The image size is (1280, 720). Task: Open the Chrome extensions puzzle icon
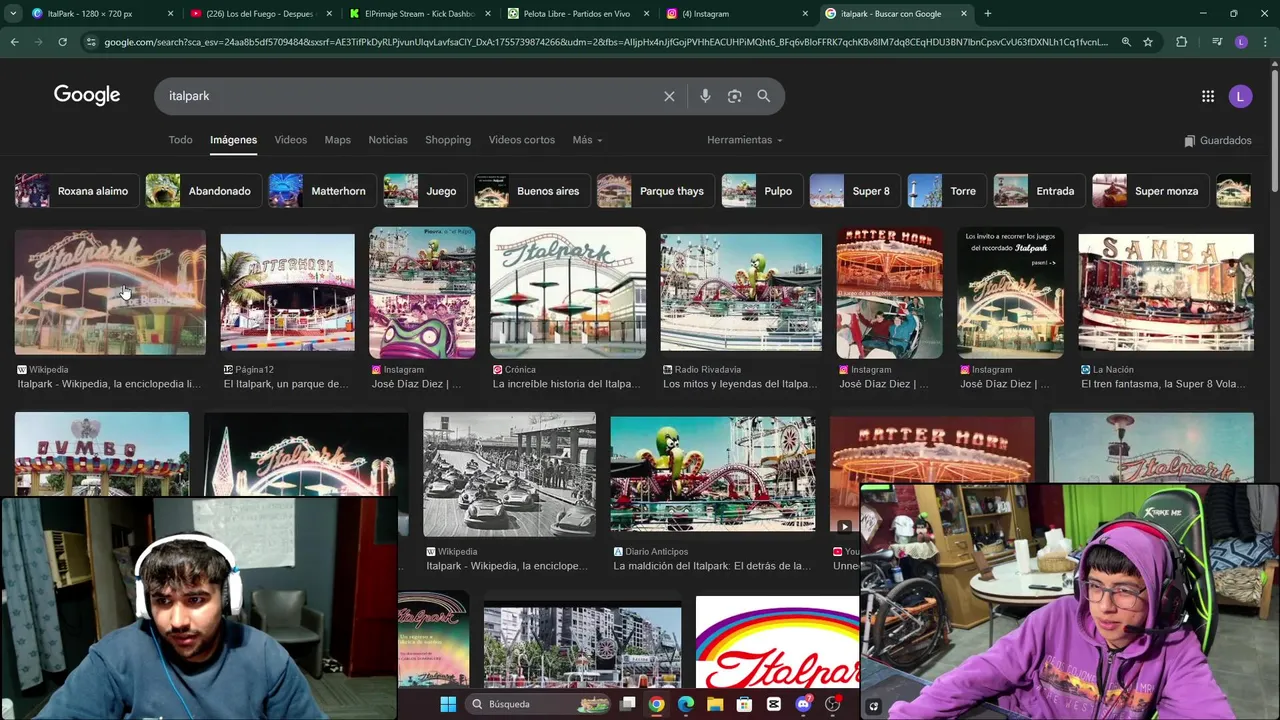pos(1182,42)
